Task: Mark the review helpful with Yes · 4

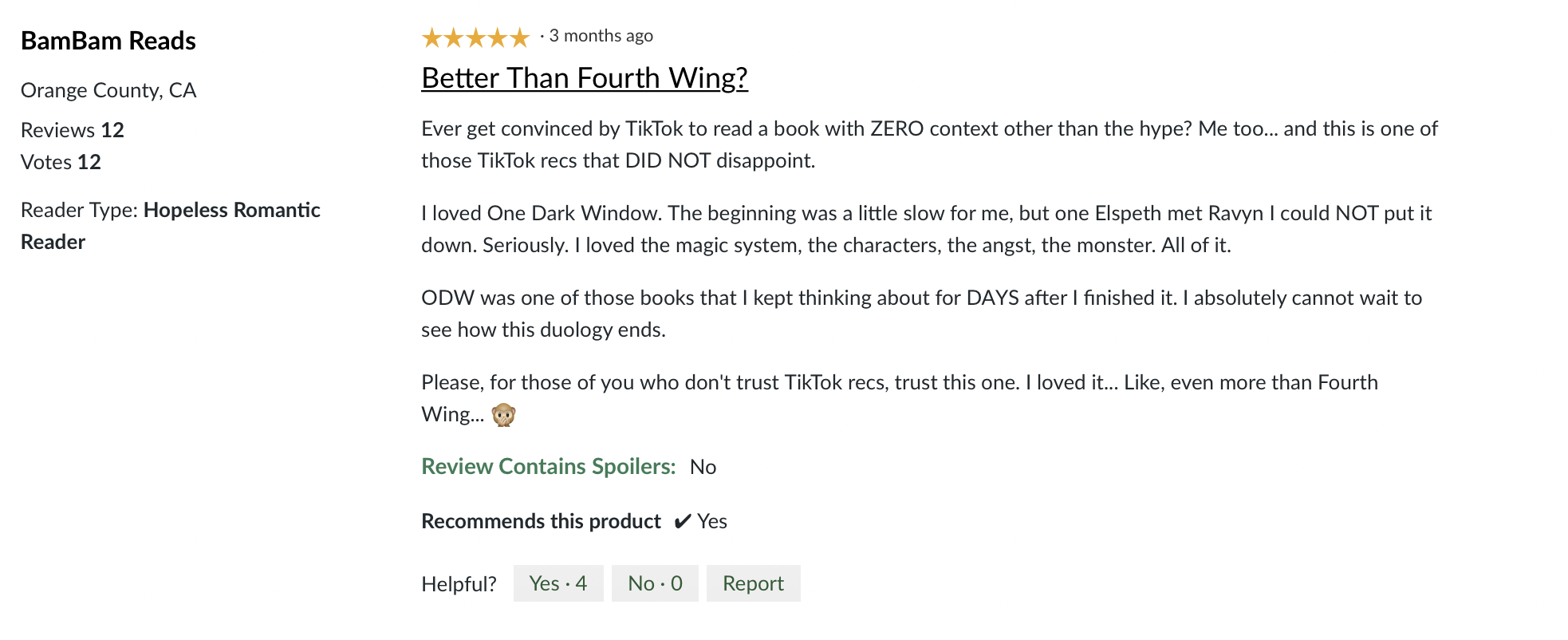Action: 558,583
